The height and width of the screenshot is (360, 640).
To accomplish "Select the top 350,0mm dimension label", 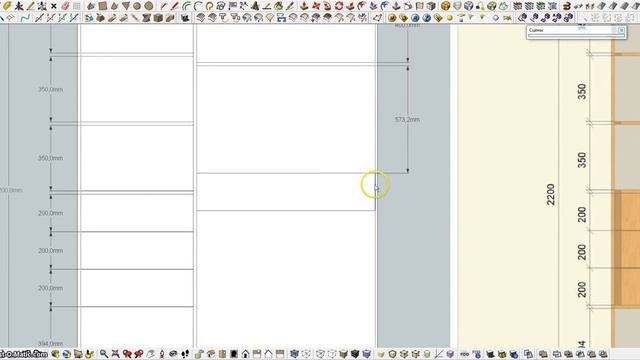I will [51, 89].
